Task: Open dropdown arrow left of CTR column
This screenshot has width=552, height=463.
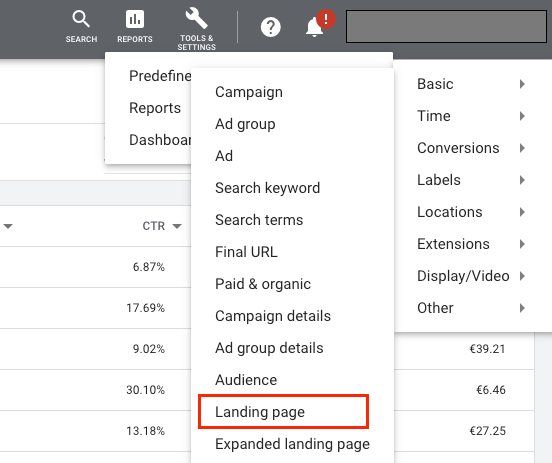Action: [8, 226]
